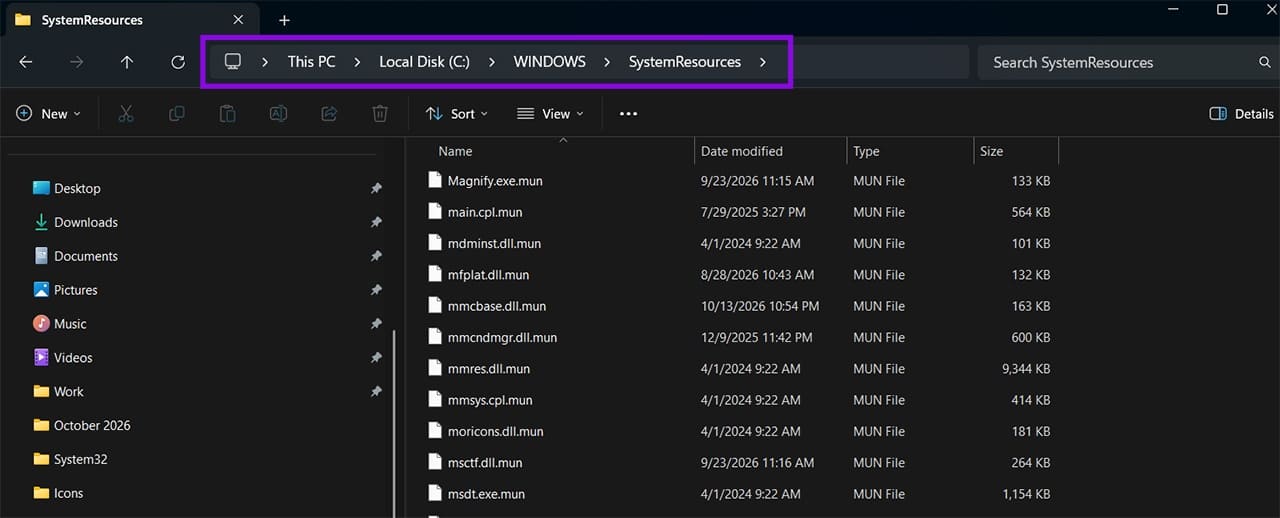Unpin Work using its pin icon
The image size is (1280, 518).
point(376,392)
